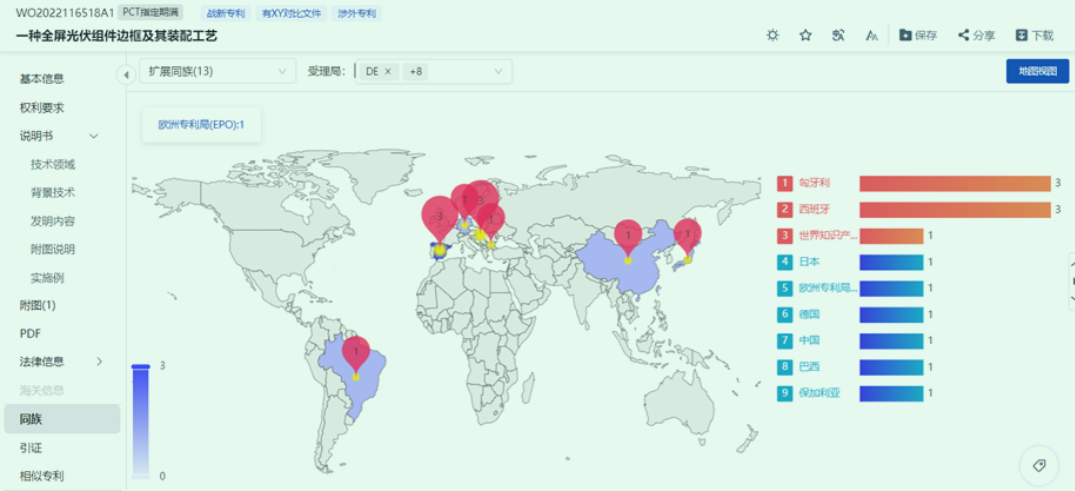Screen dimensions: 1075x491
Task: Toggle the brightness sun icon in the header
Action: tap(773, 36)
